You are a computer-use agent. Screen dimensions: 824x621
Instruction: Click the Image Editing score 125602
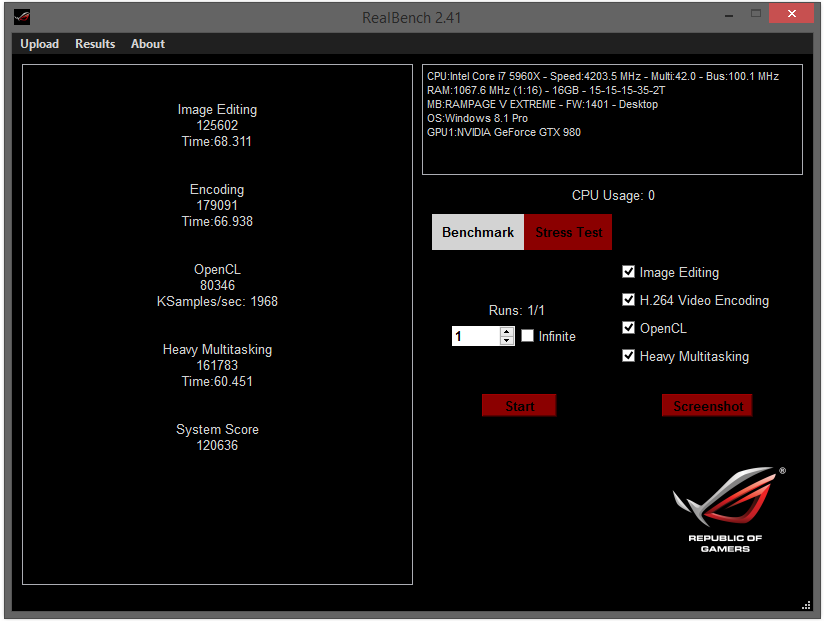pyautogui.click(x=217, y=126)
